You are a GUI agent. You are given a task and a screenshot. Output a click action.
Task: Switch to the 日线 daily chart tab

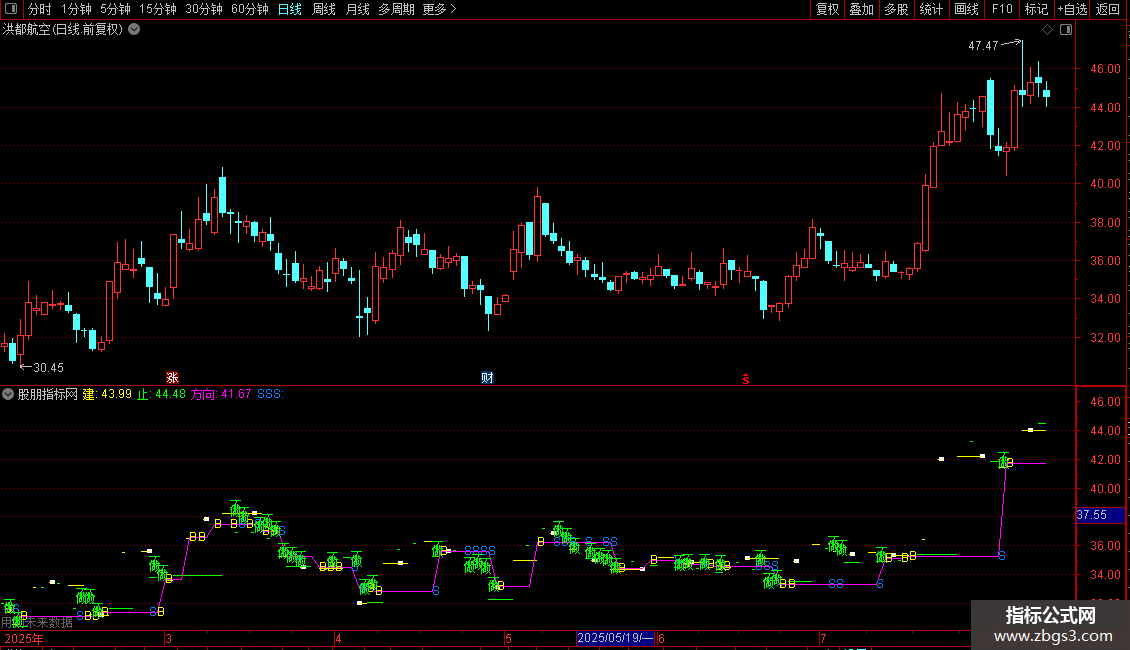pos(290,9)
